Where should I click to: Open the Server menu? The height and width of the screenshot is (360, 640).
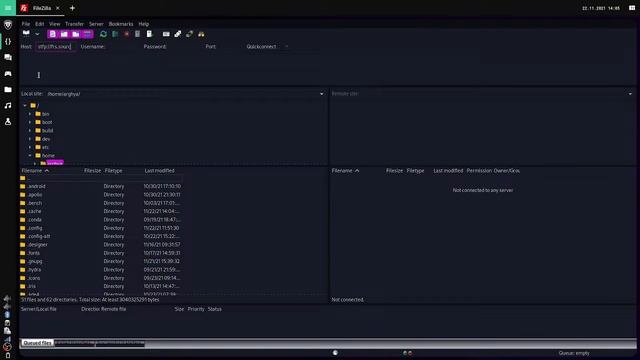click(96, 24)
